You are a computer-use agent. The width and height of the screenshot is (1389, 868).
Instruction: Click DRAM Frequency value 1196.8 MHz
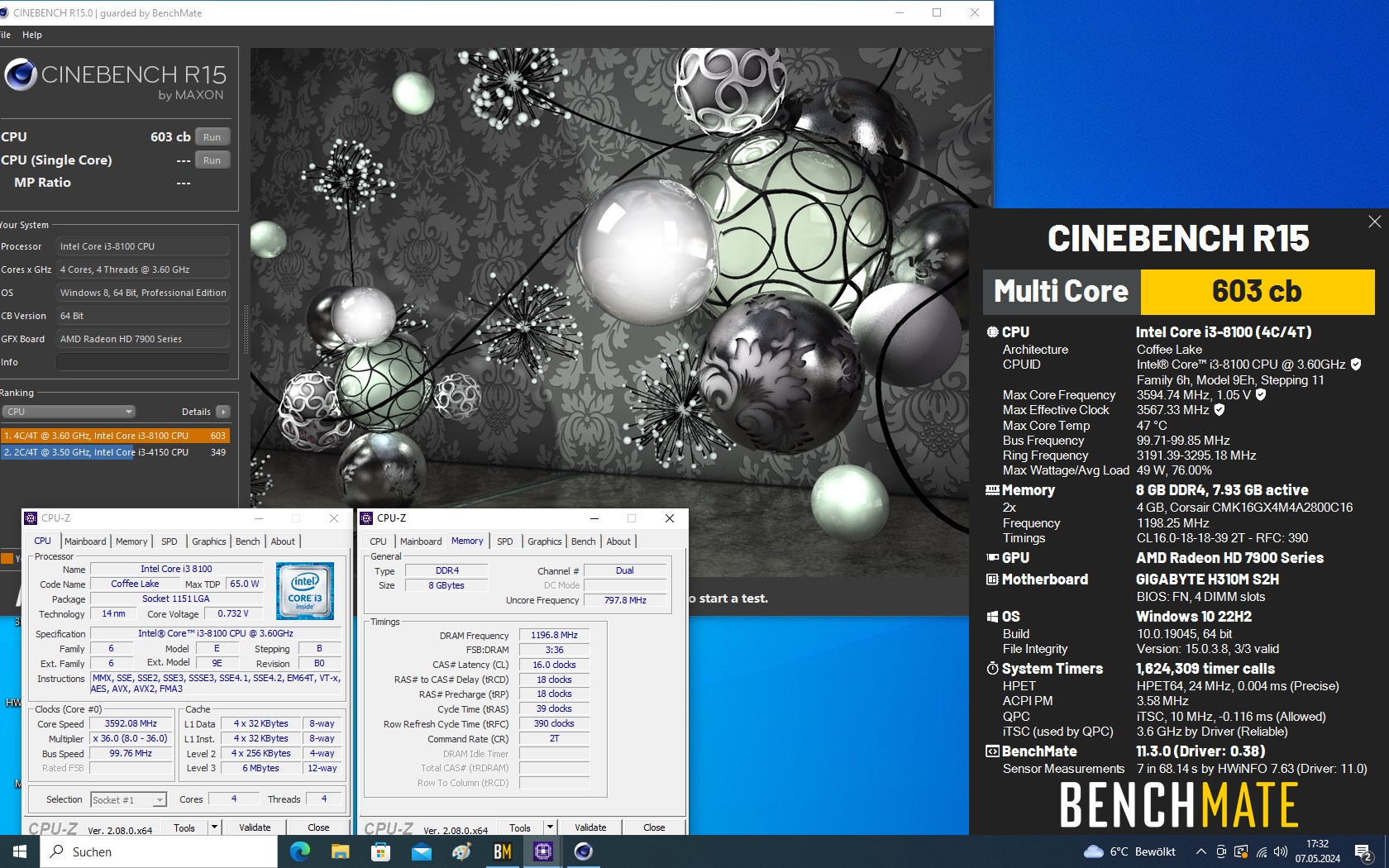(554, 635)
